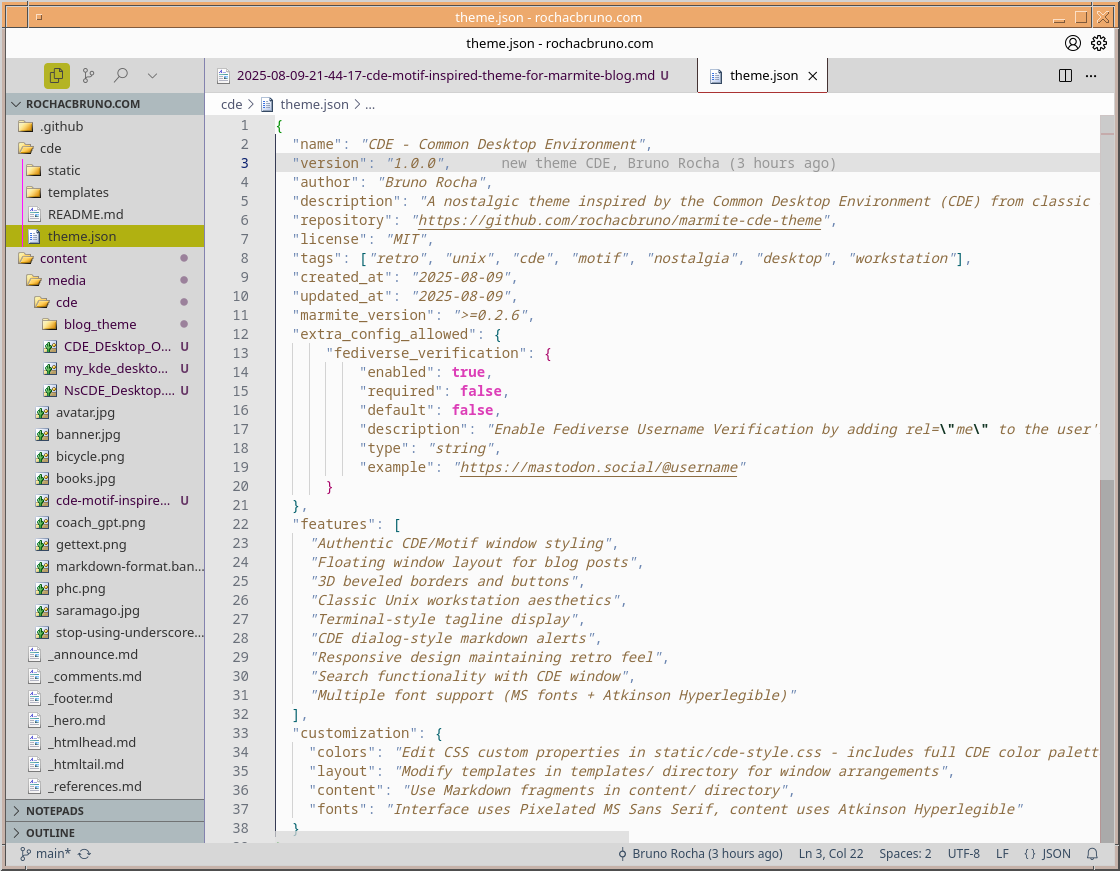Viewport: 1120px width, 871px height.
Task: Collapse the top-level cde folder
Action: coord(105,149)
